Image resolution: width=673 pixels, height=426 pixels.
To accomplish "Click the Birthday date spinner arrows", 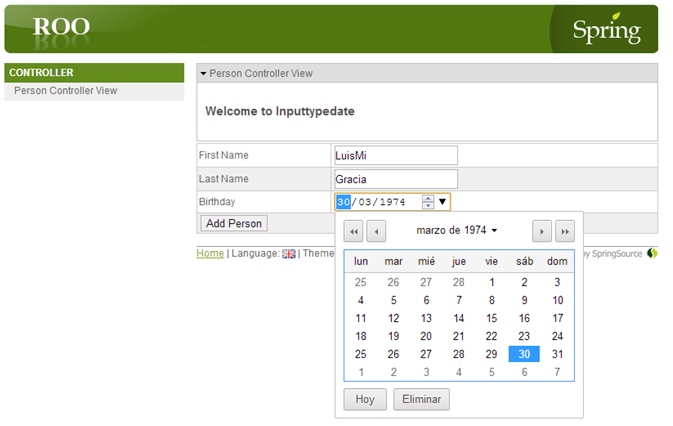I will (x=428, y=202).
